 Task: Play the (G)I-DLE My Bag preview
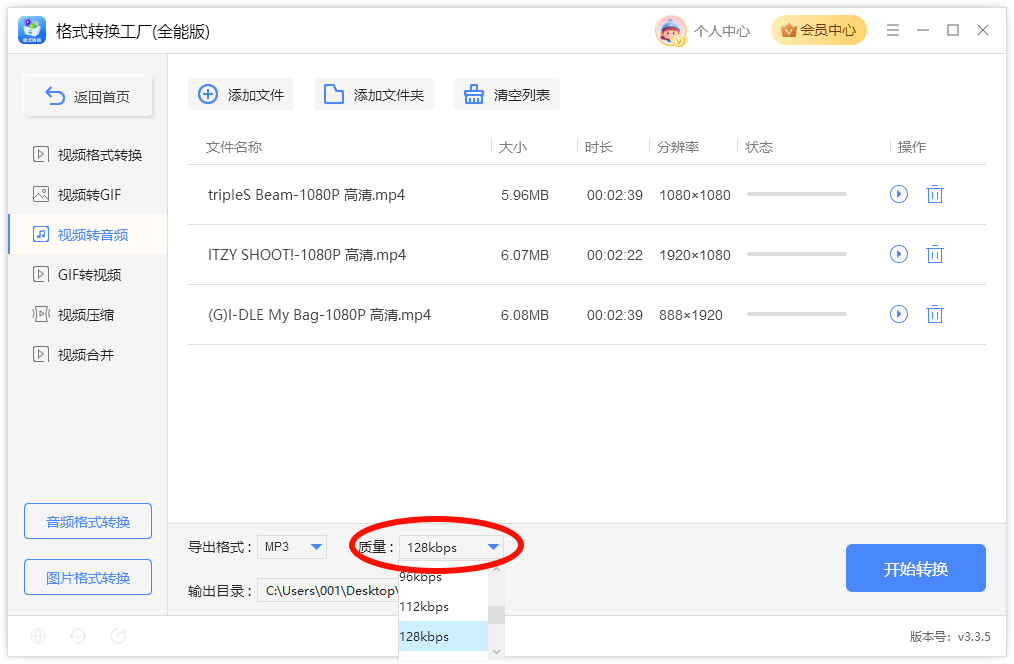898,314
